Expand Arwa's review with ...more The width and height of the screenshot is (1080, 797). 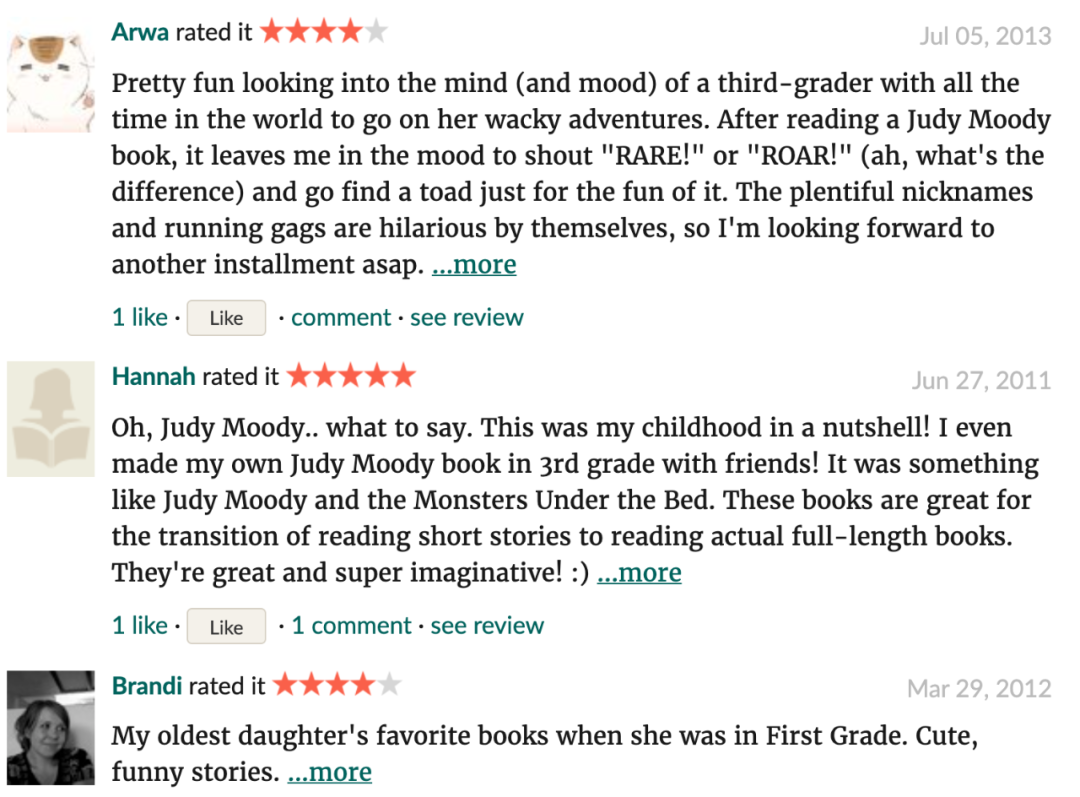tap(474, 265)
